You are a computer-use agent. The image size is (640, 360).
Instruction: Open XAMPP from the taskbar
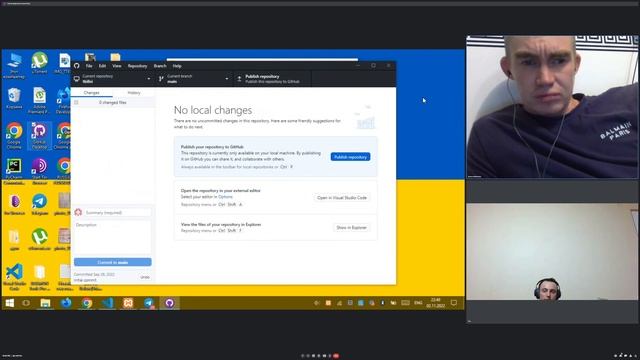[x=128, y=303]
